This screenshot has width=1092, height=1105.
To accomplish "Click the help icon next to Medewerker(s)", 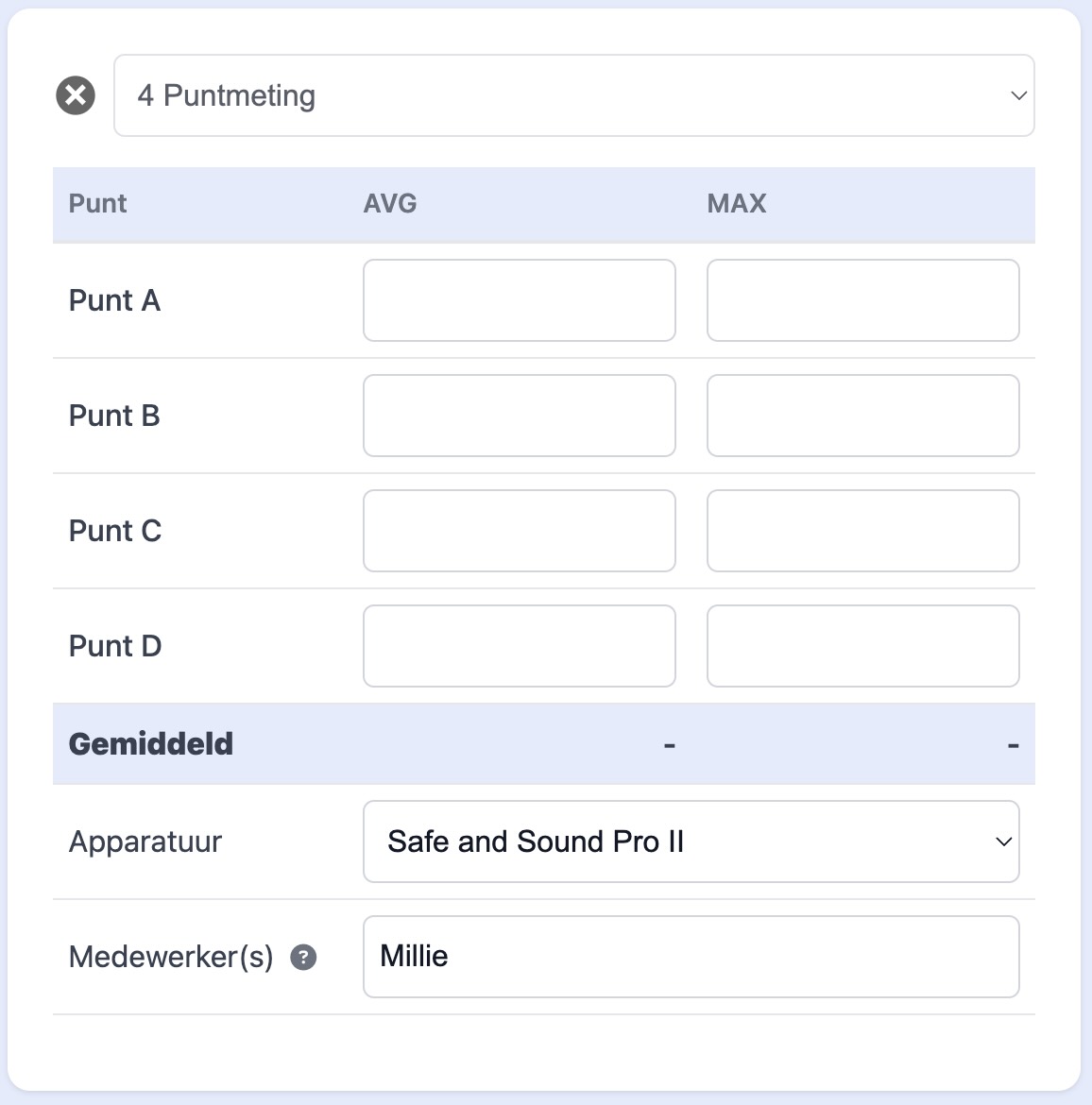I will tap(302, 958).
